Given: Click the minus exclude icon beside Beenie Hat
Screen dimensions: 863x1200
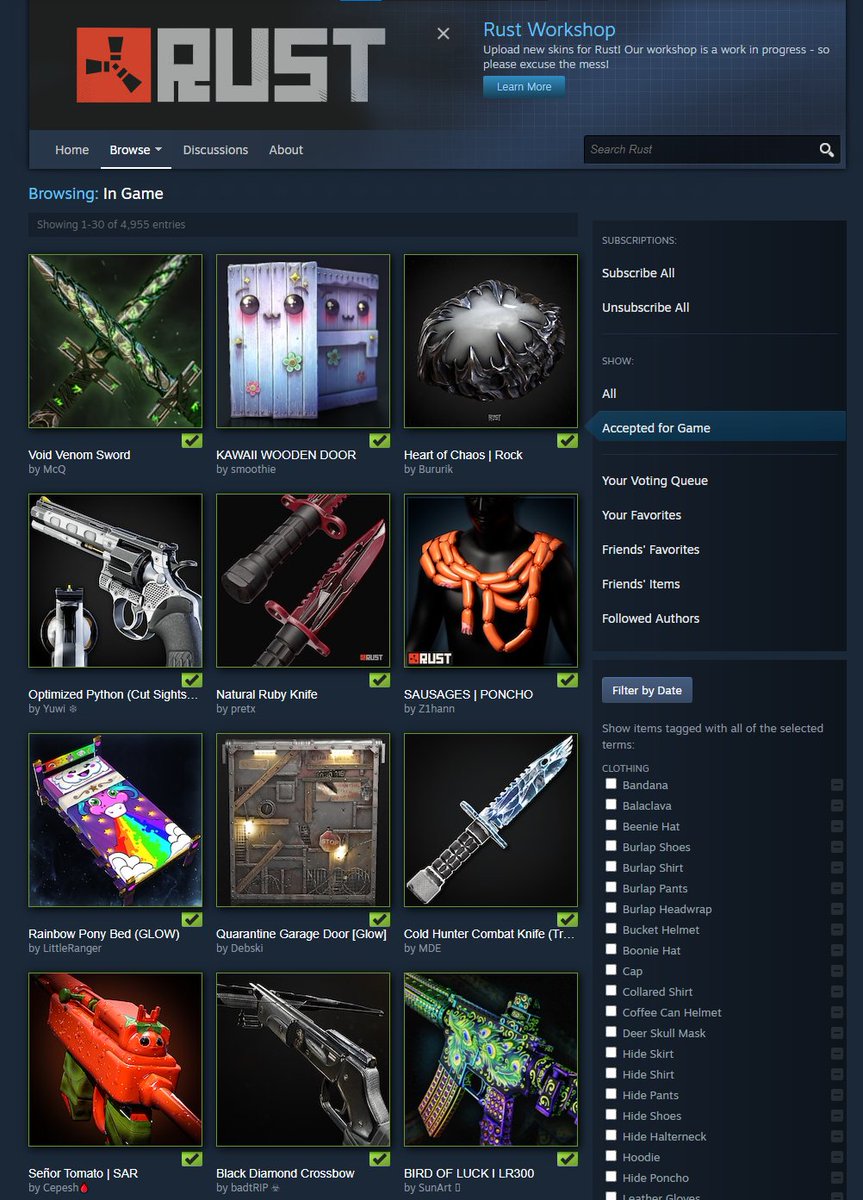Looking at the screenshot, I should pos(837,826).
